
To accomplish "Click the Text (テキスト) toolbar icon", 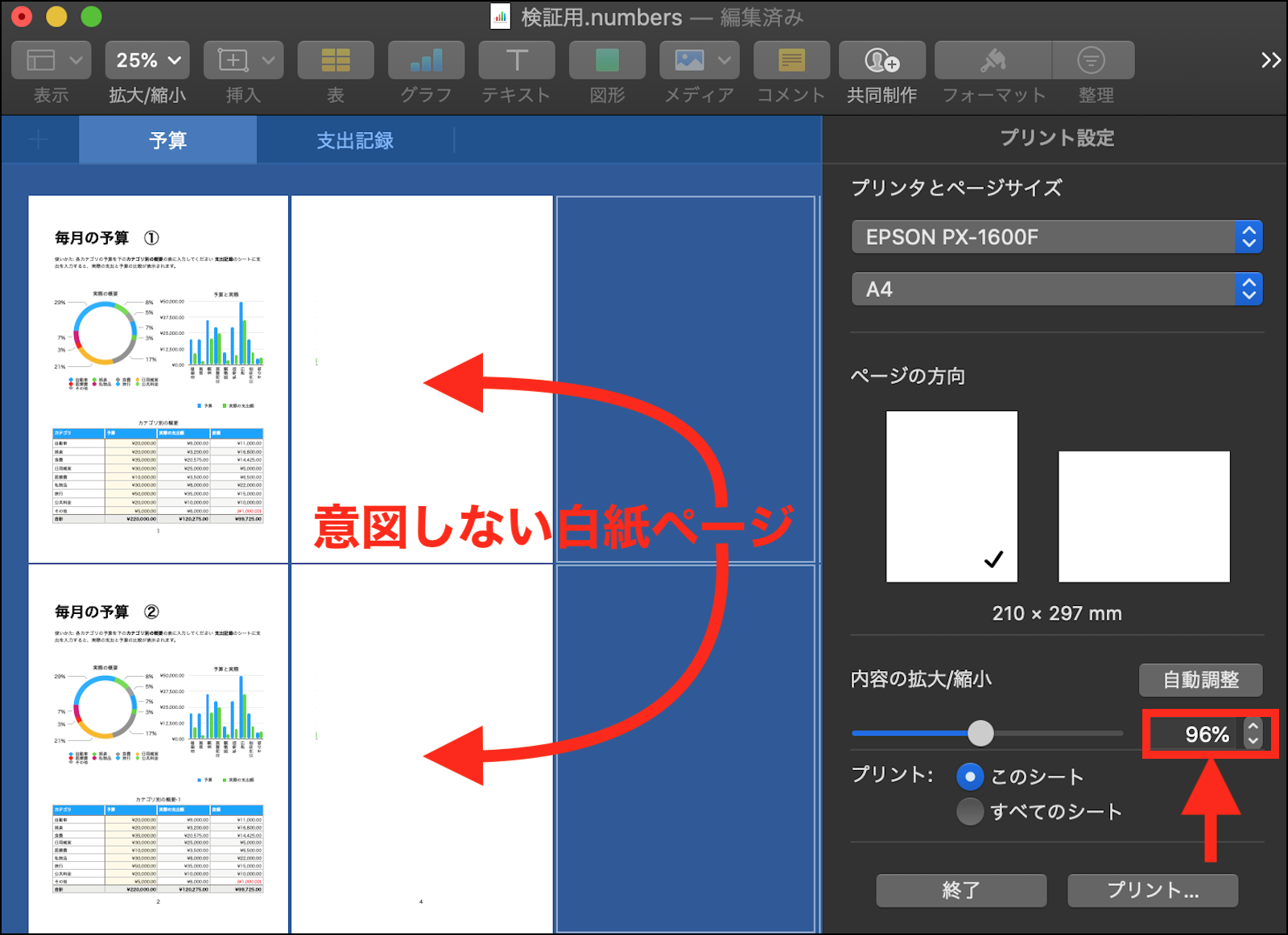I will click(516, 60).
